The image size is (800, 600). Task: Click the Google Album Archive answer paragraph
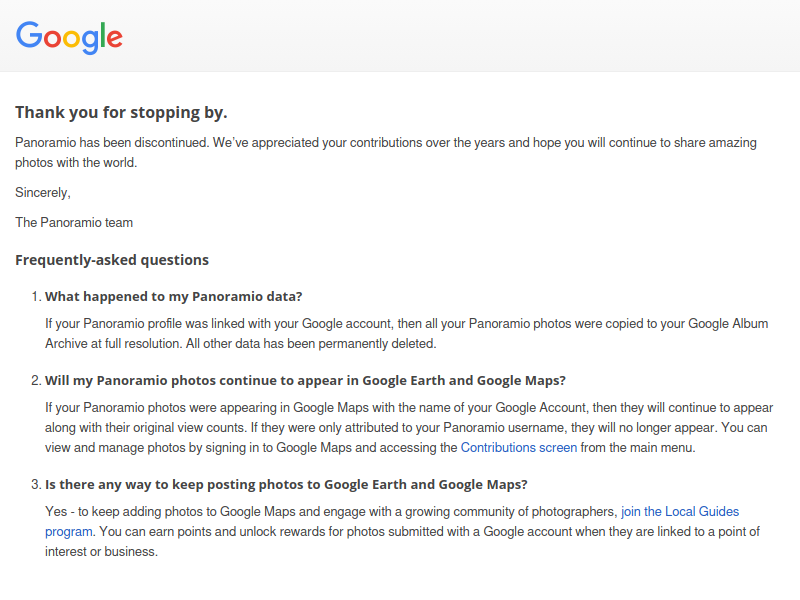click(407, 334)
